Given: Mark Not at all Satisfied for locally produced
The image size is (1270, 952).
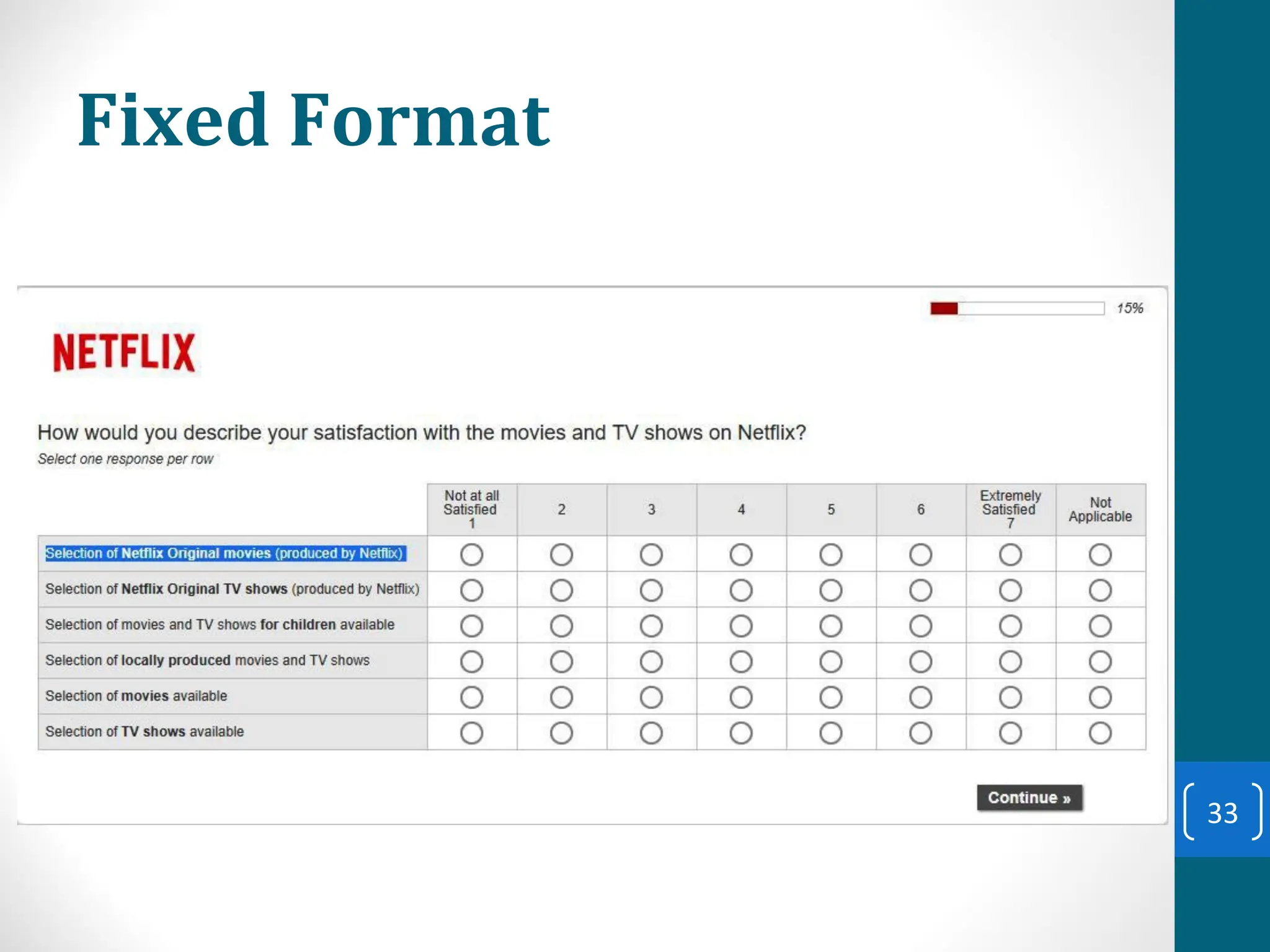Looking at the screenshot, I should pyautogui.click(x=471, y=661).
